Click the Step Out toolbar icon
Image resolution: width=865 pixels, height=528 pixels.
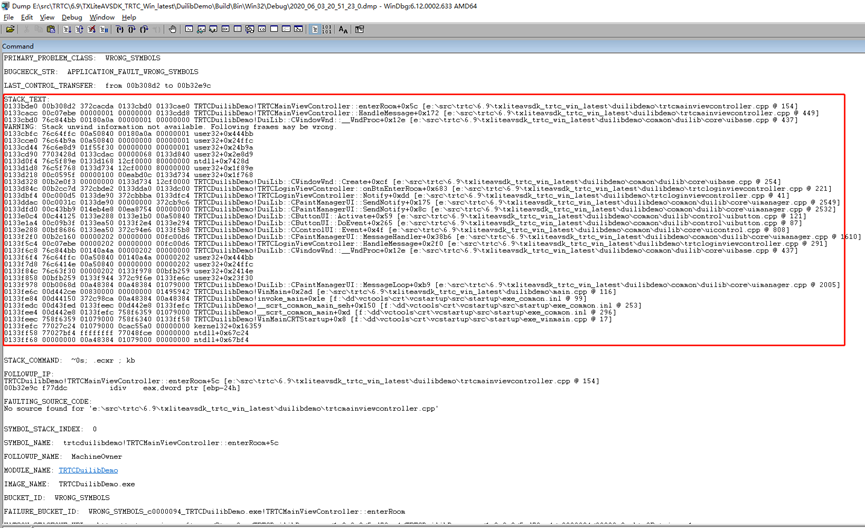[144, 29]
